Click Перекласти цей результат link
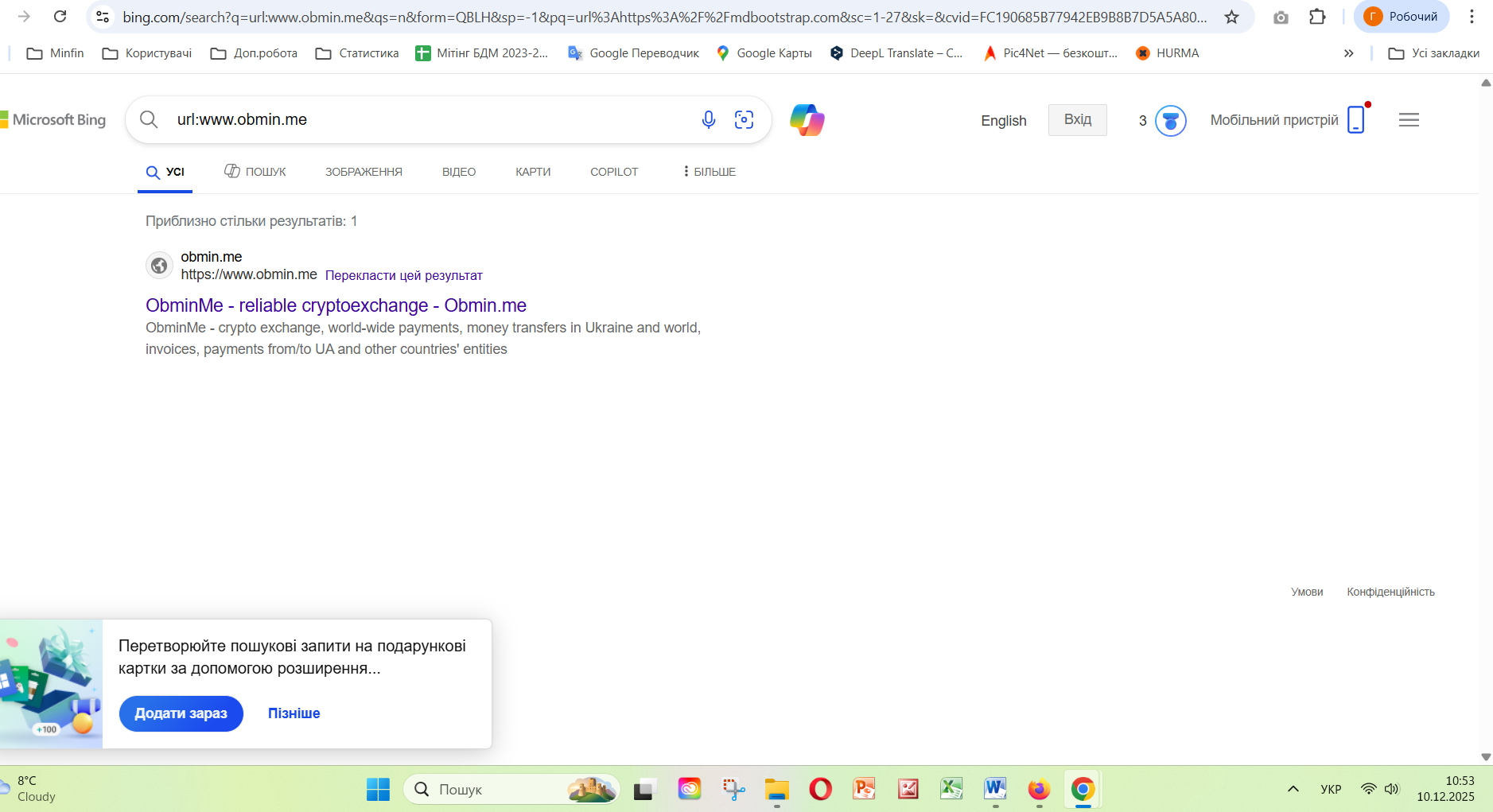This screenshot has height=812, width=1493. [404, 275]
